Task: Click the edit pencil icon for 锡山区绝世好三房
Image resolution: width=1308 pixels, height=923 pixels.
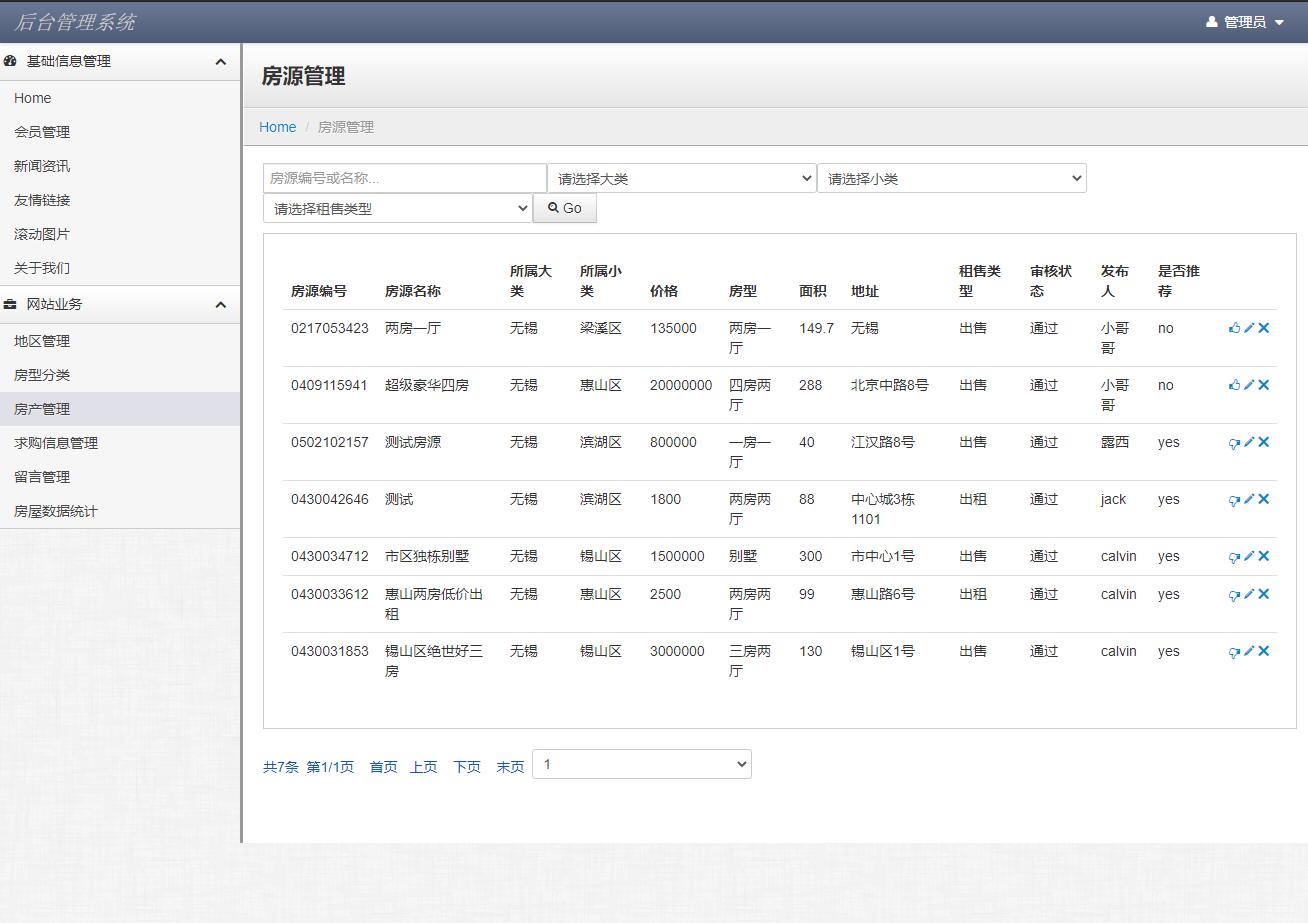Action: [1248, 651]
